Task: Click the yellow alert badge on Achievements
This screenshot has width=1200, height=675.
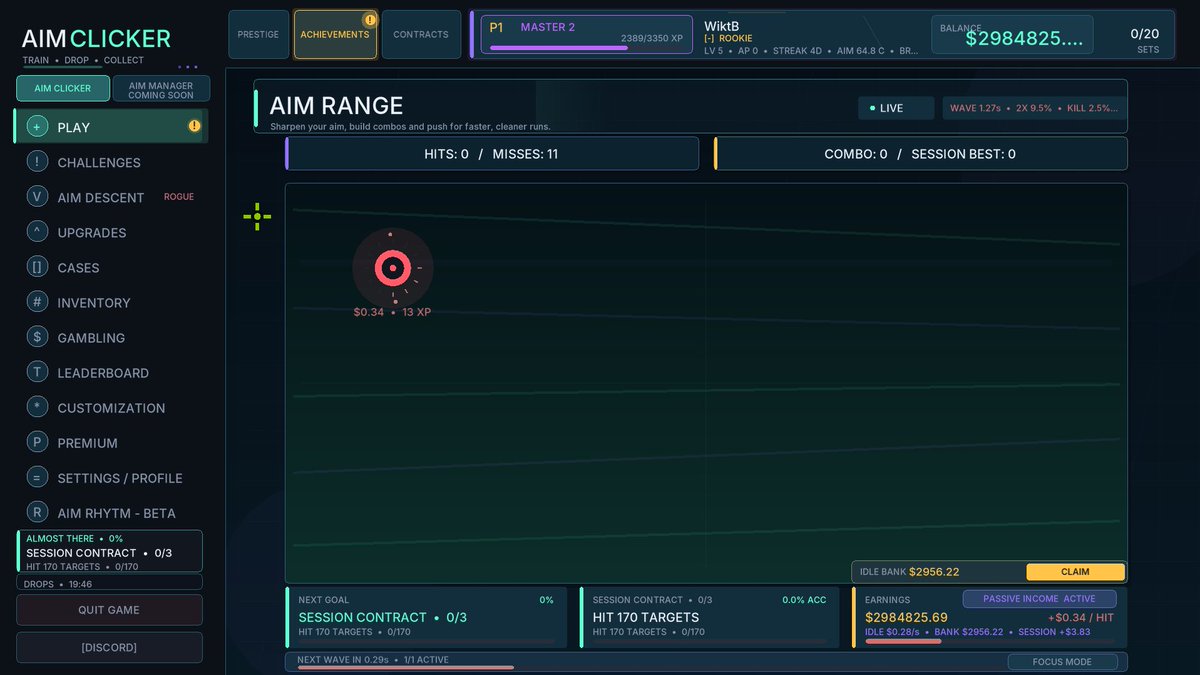Action: [370, 19]
